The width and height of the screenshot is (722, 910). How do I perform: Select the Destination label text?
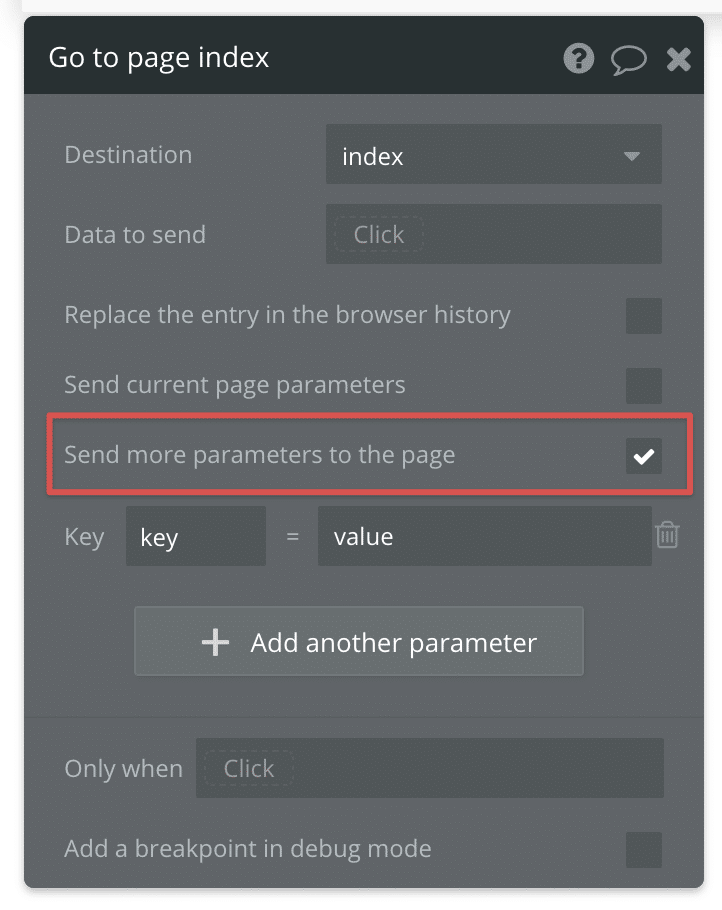(128, 155)
